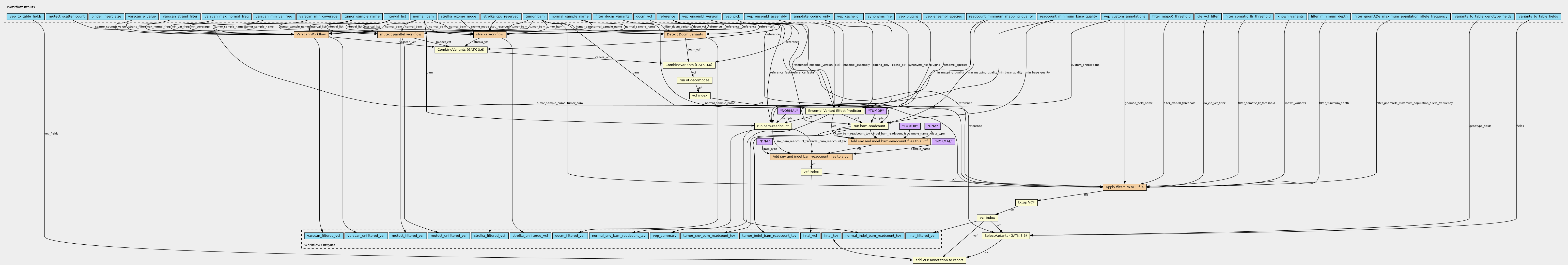The height and width of the screenshot is (265, 1568).
Task: Click the mutect_filtered_vcf output node
Action: pos(407,235)
